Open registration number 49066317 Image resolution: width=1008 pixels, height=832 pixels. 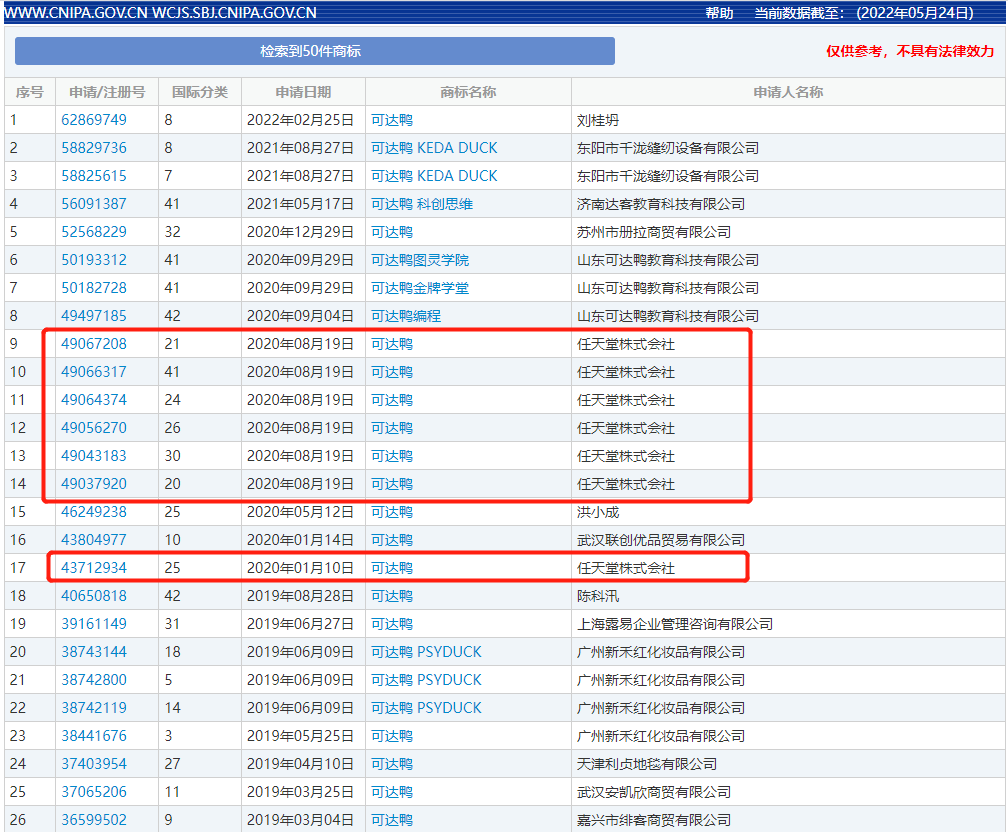pyautogui.click(x=94, y=372)
